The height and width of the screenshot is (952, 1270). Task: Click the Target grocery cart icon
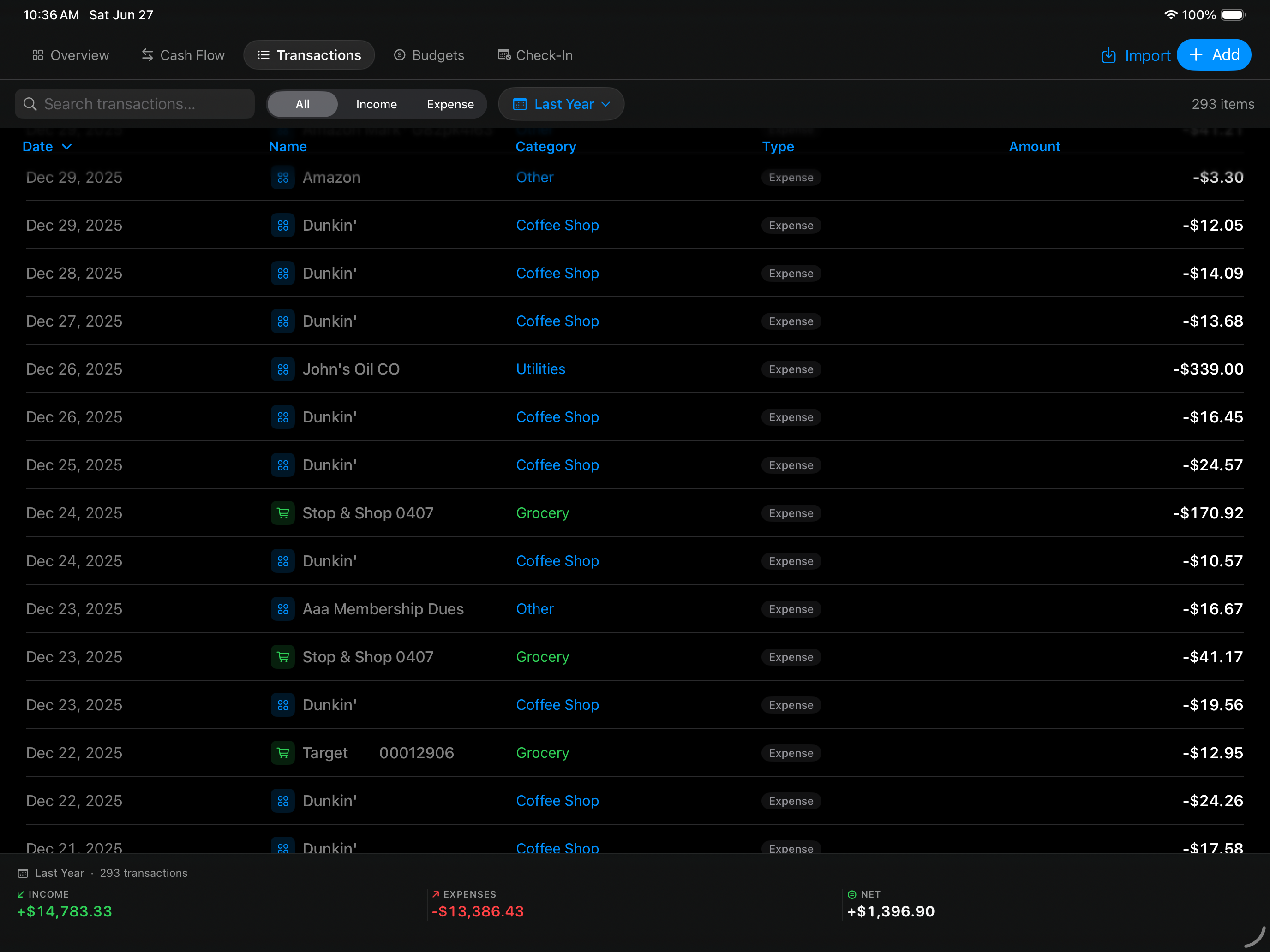coord(283,753)
